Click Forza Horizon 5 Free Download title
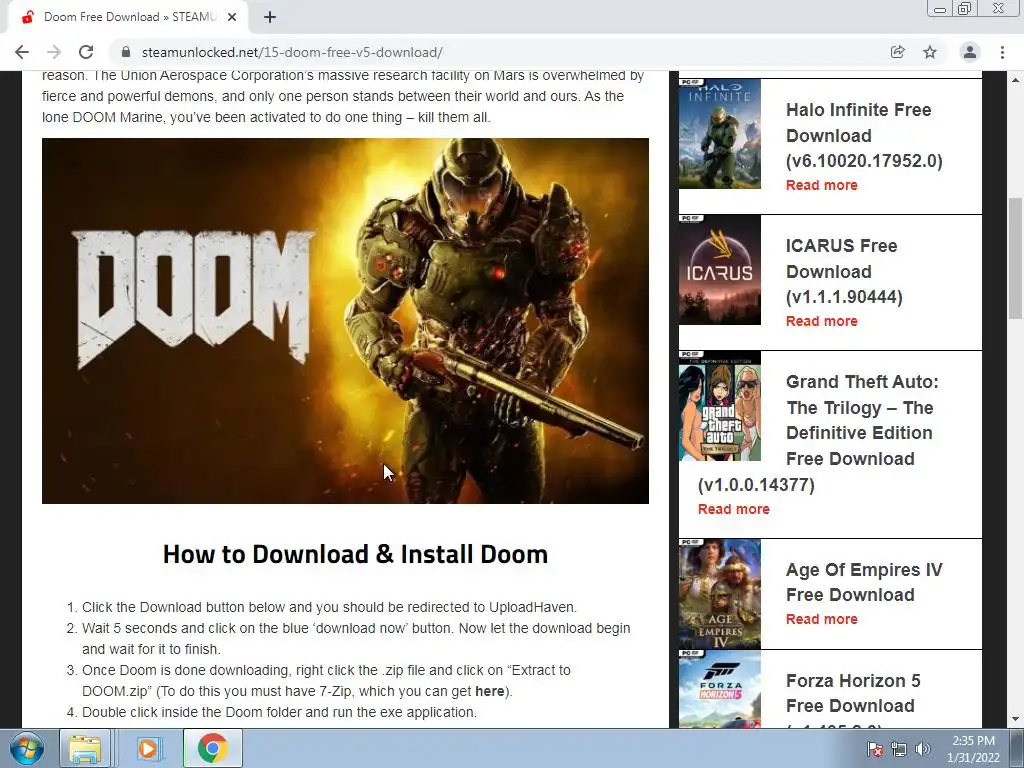Screen dimensions: 1024x768 [853, 693]
